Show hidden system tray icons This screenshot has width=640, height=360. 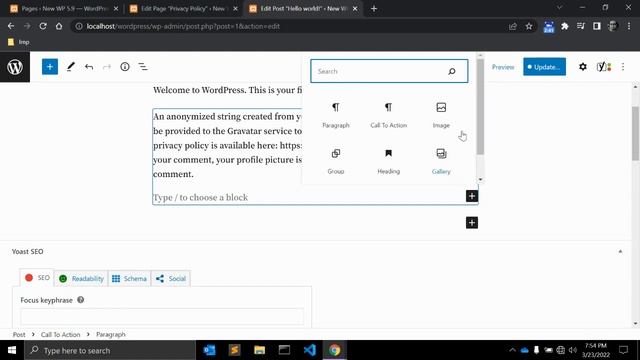[x=512, y=350]
